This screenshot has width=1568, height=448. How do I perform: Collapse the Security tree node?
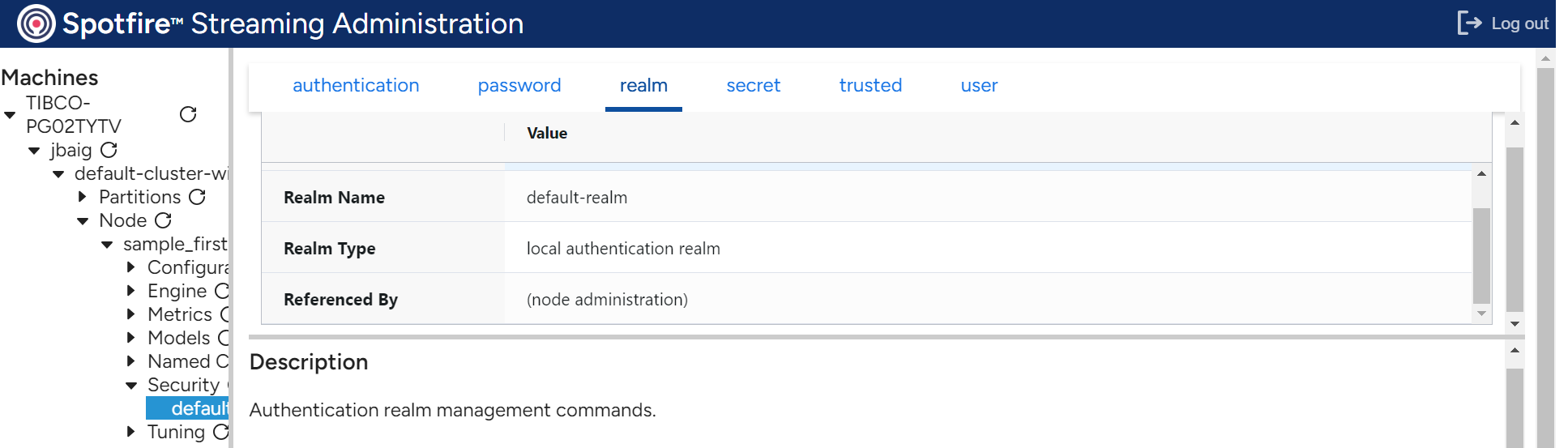pyautogui.click(x=131, y=386)
